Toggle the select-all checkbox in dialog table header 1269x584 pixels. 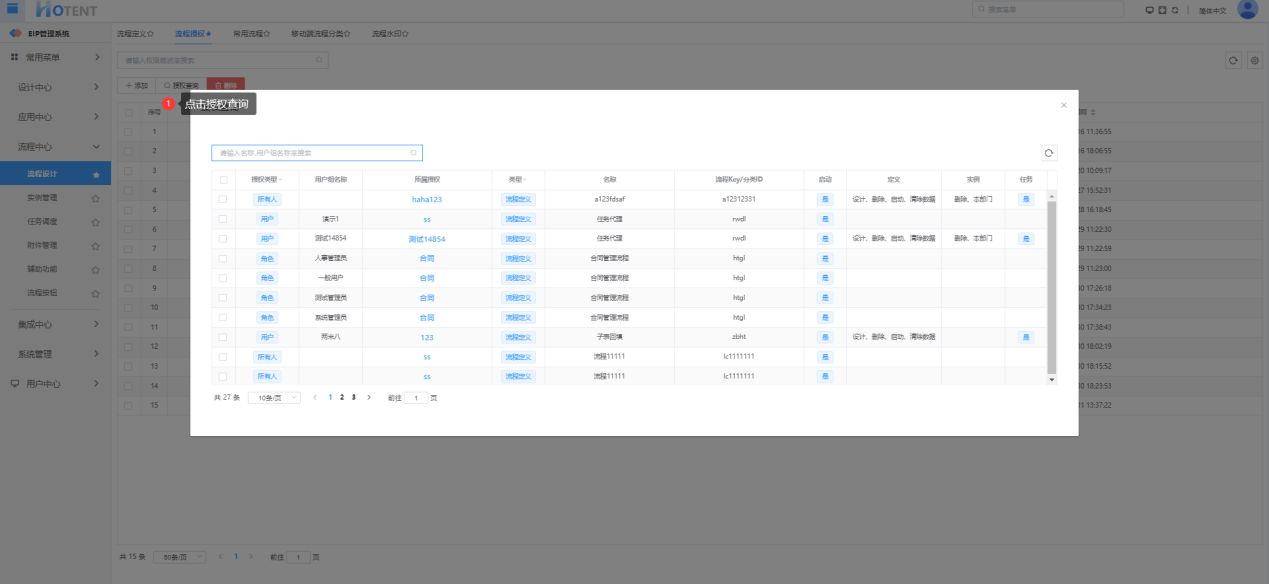[x=223, y=180]
